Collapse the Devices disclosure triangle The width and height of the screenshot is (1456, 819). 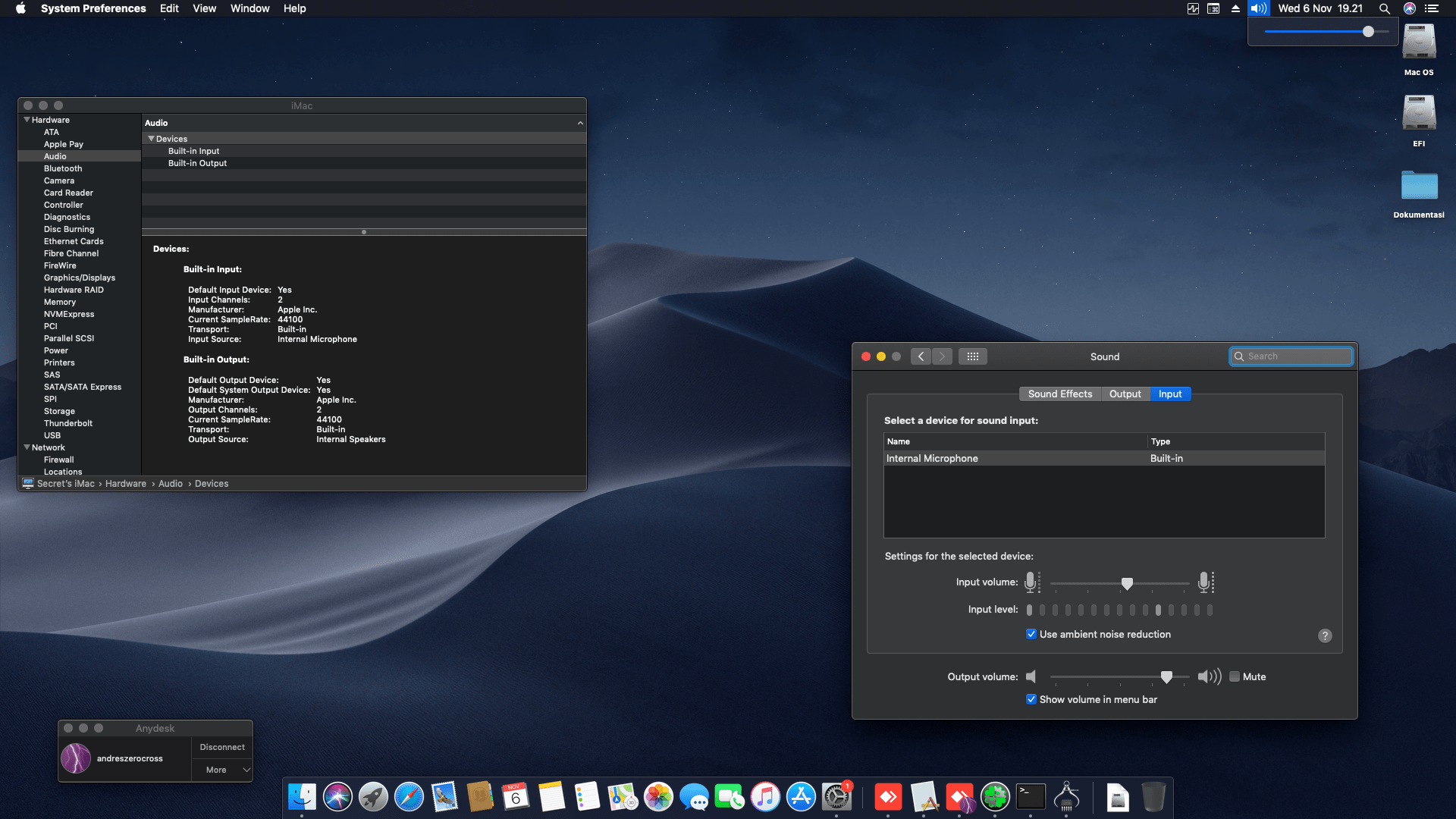151,139
